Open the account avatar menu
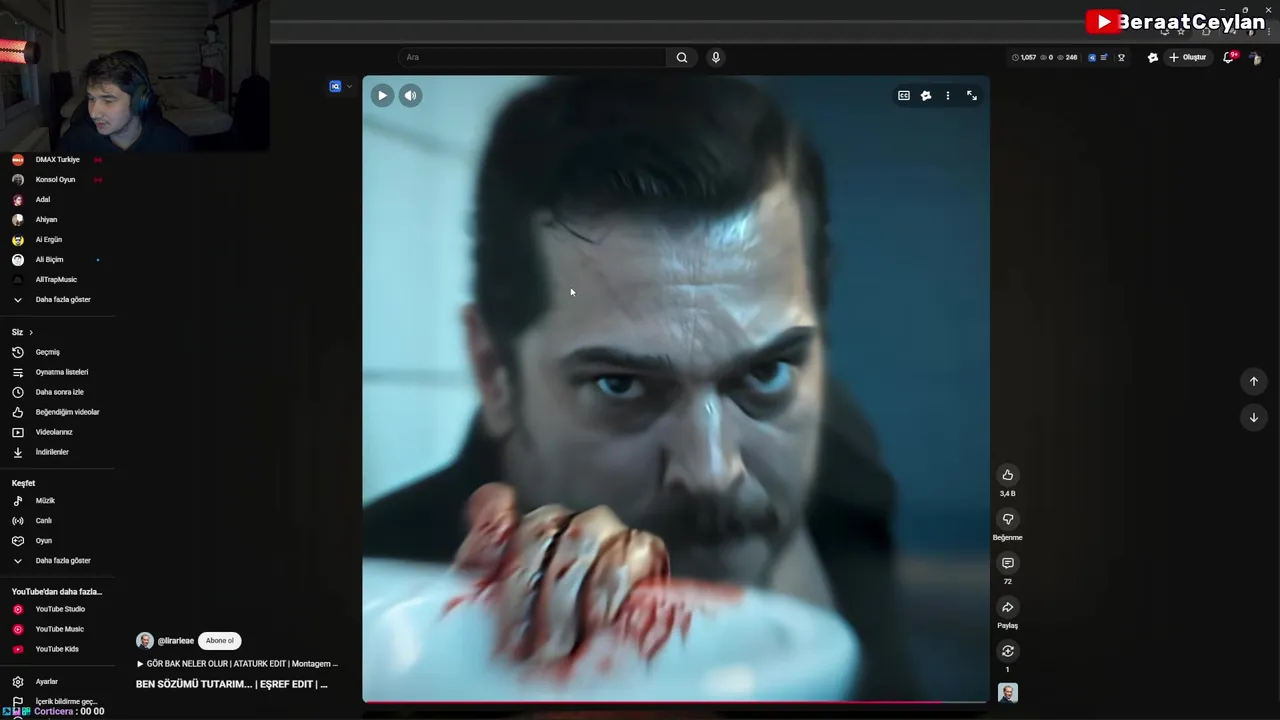This screenshot has height=720, width=1280. [x=1255, y=58]
